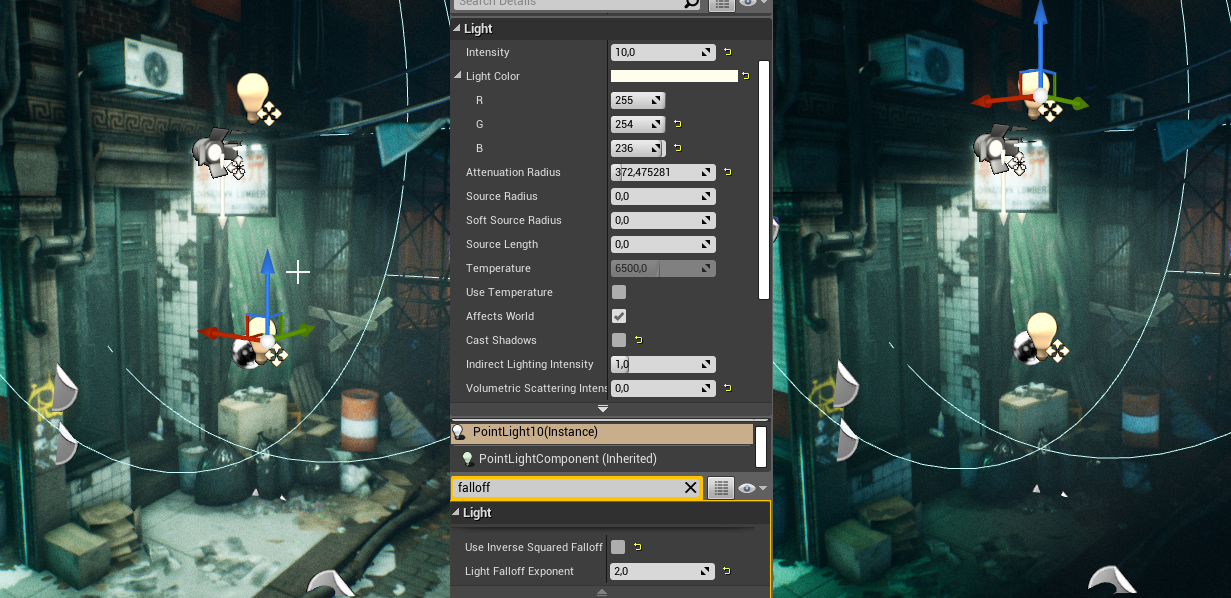1231x598 pixels.
Task: Click the bulb icon on PointLight10(Instance)
Action: click(x=460, y=433)
